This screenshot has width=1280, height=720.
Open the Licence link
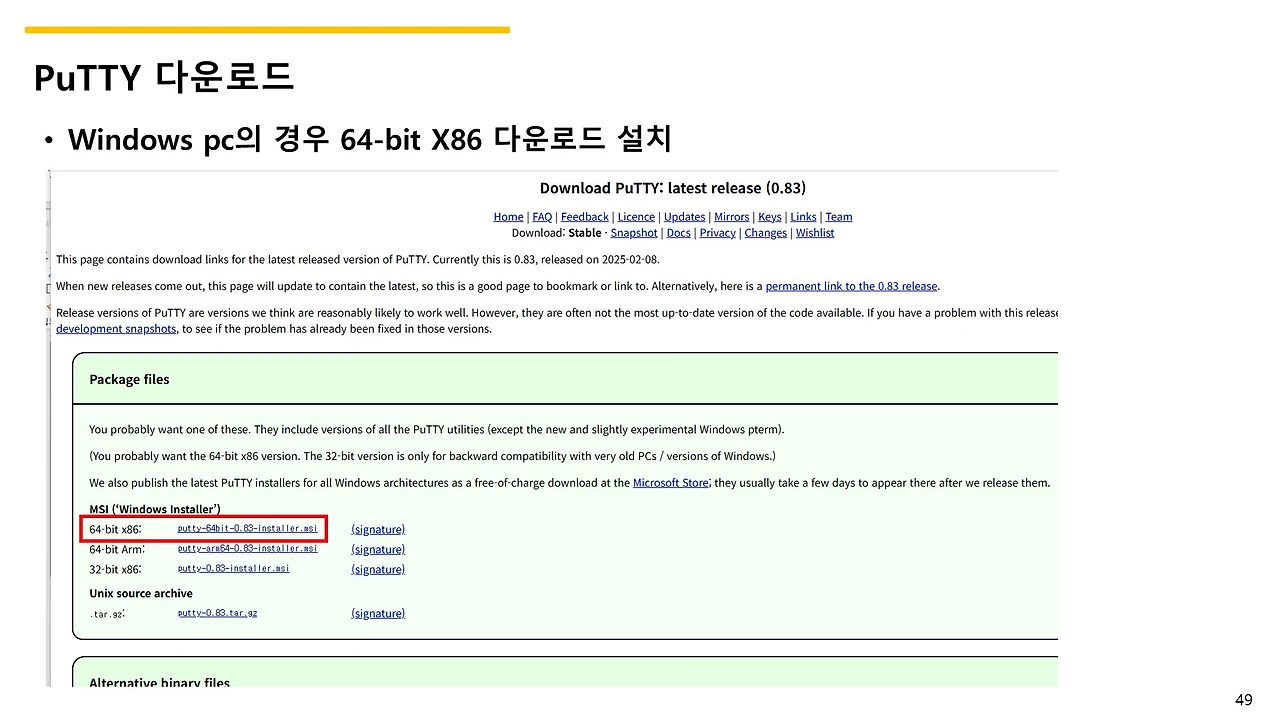pyautogui.click(x=636, y=217)
